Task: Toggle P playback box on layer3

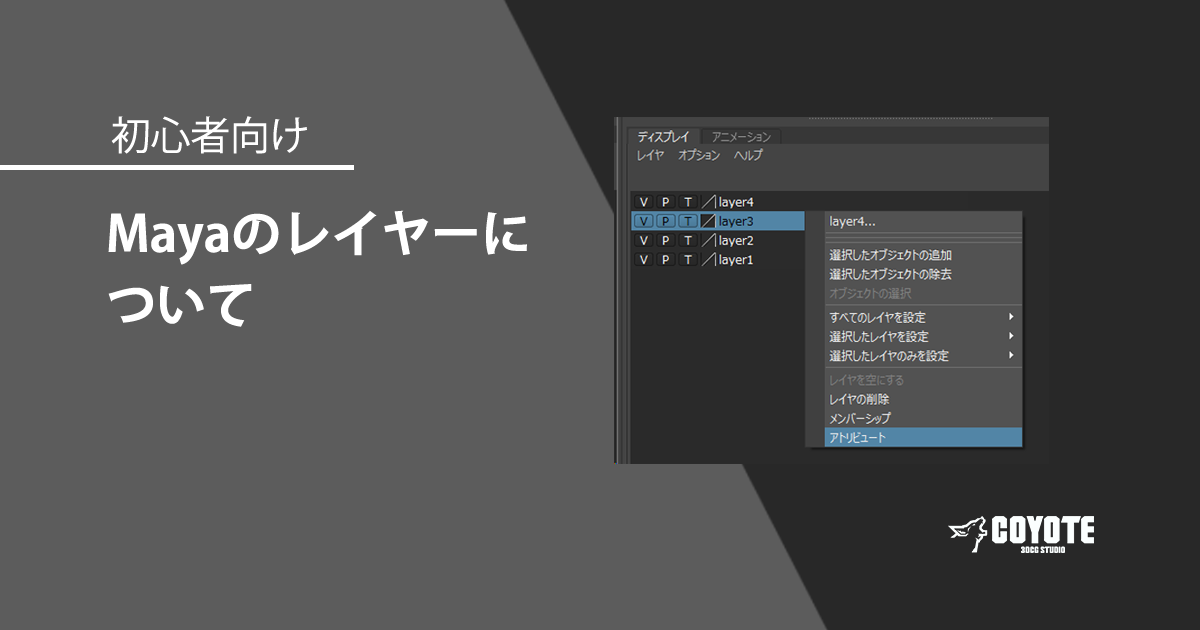Action: click(666, 221)
